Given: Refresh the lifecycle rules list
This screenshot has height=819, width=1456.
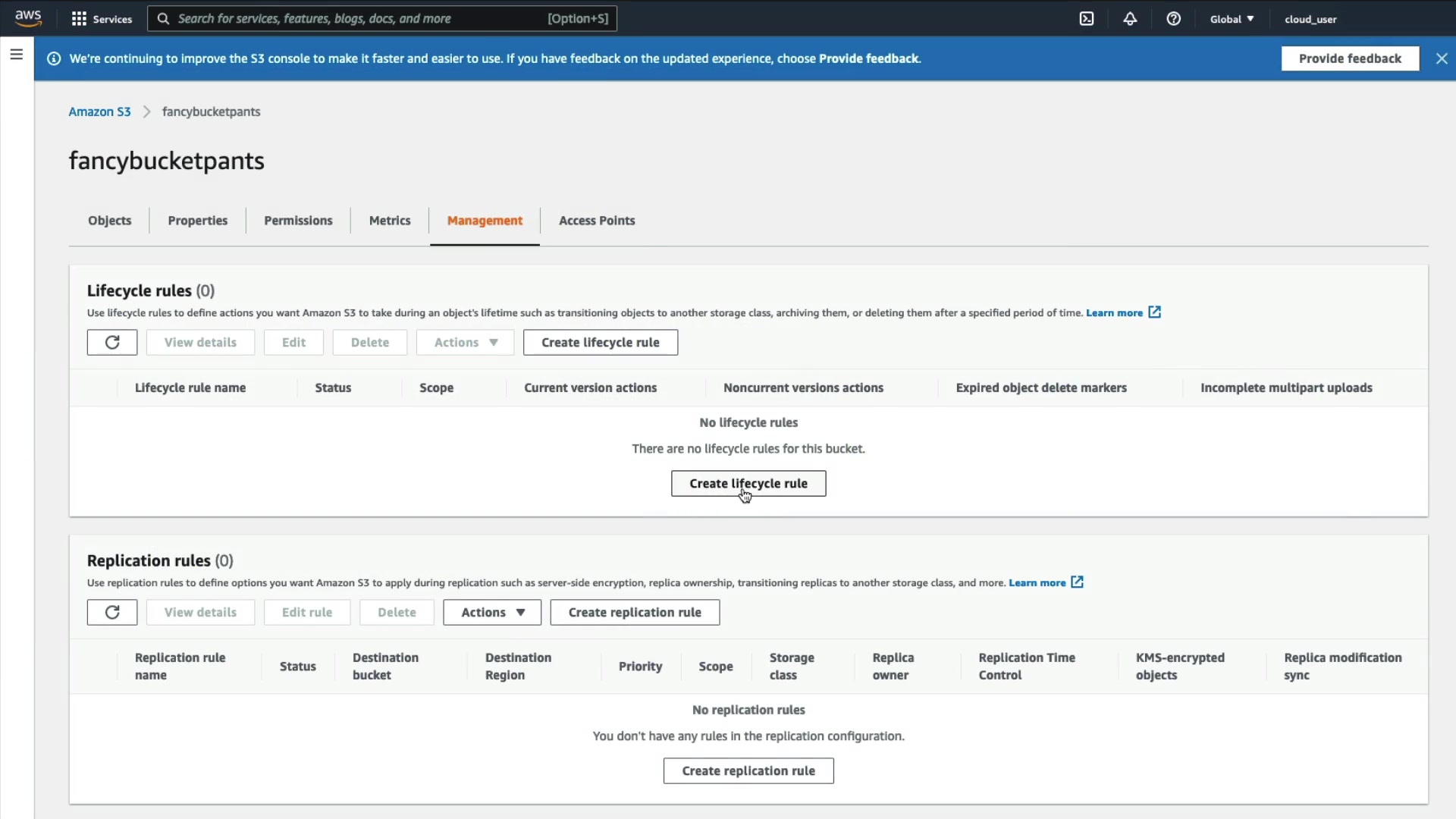Looking at the screenshot, I should point(112,343).
